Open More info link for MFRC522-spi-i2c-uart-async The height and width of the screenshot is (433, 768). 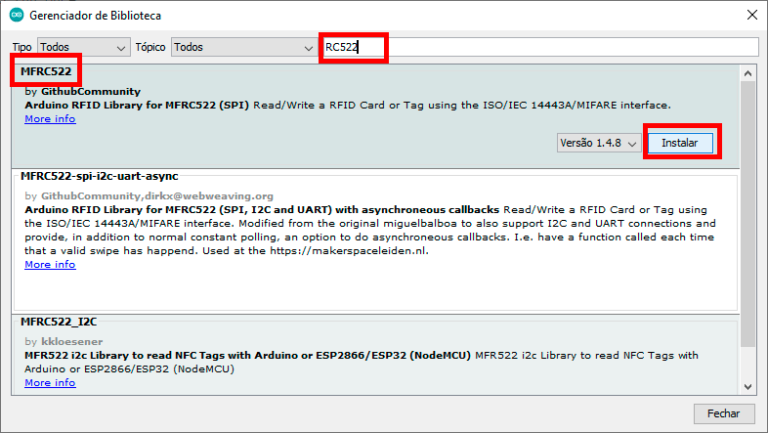point(50,265)
